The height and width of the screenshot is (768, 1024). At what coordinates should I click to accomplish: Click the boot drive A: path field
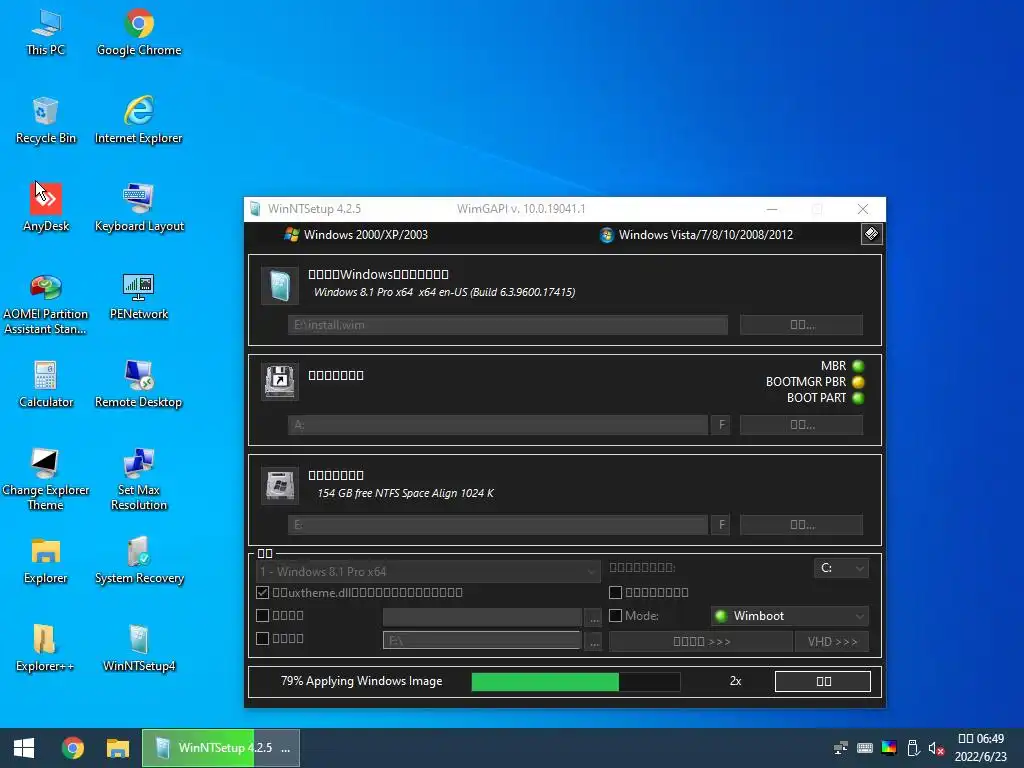498,424
